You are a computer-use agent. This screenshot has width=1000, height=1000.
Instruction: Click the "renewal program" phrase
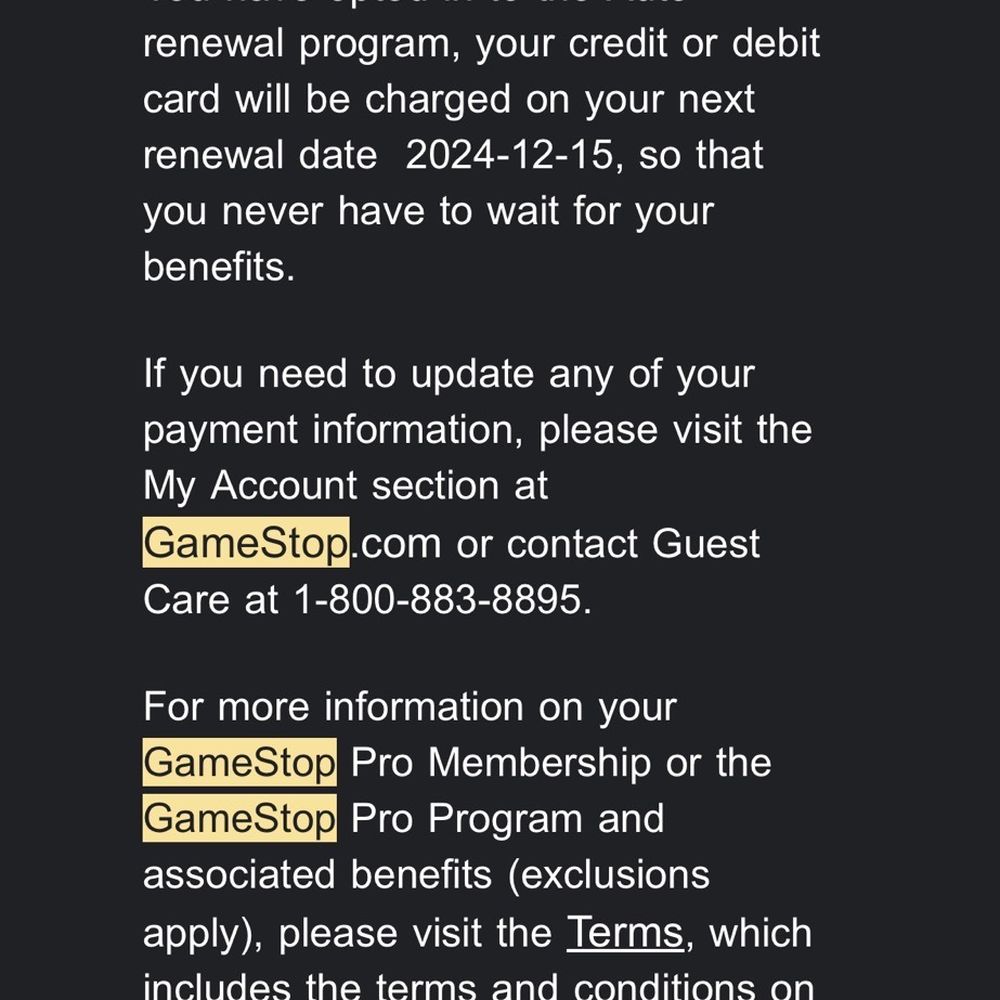[x=301, y=45]
